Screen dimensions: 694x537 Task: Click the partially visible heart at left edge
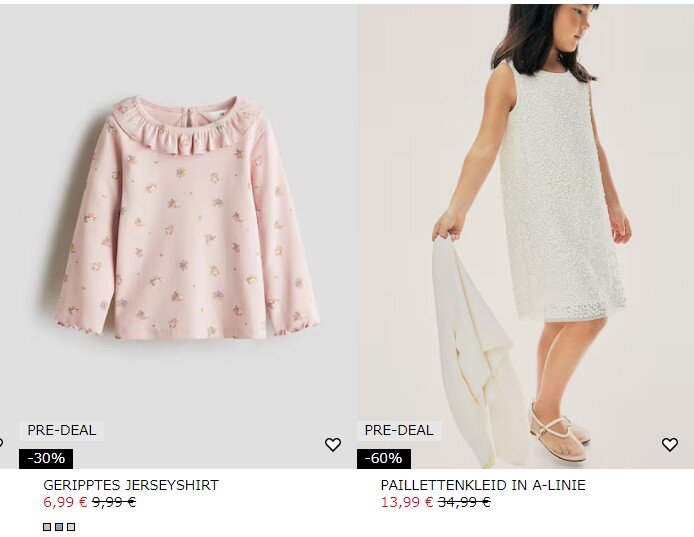[x=1, y=442]
